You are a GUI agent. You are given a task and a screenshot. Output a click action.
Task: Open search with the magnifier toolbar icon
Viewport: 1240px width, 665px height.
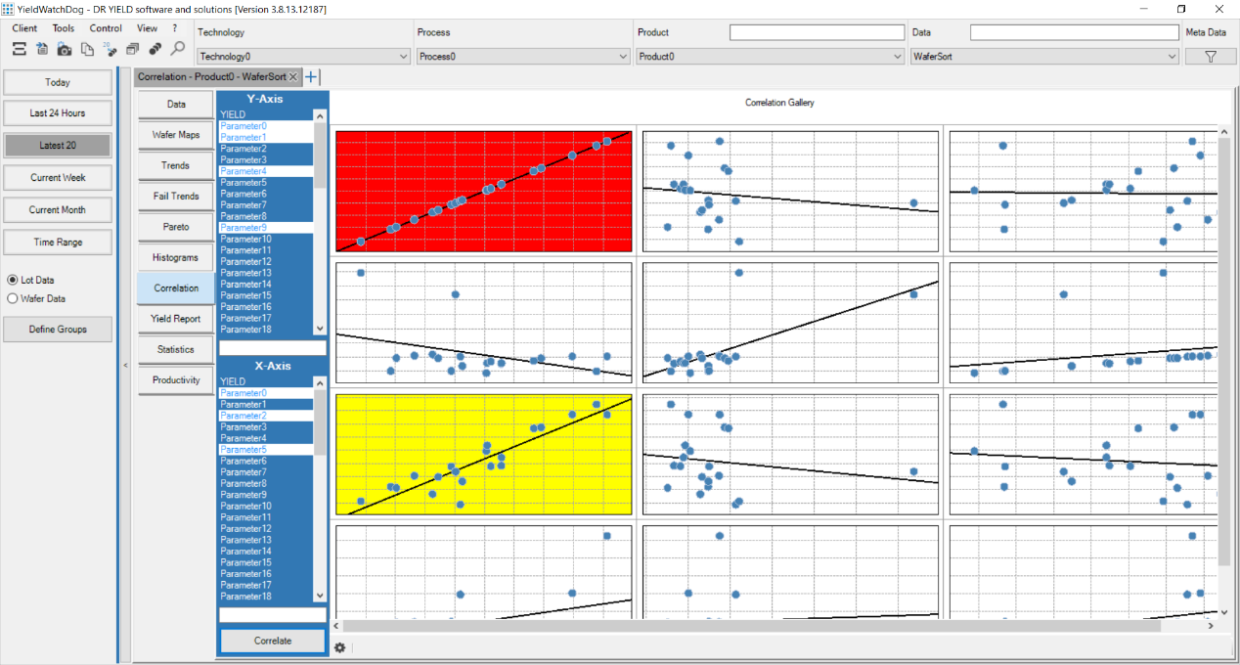point(178,49)
